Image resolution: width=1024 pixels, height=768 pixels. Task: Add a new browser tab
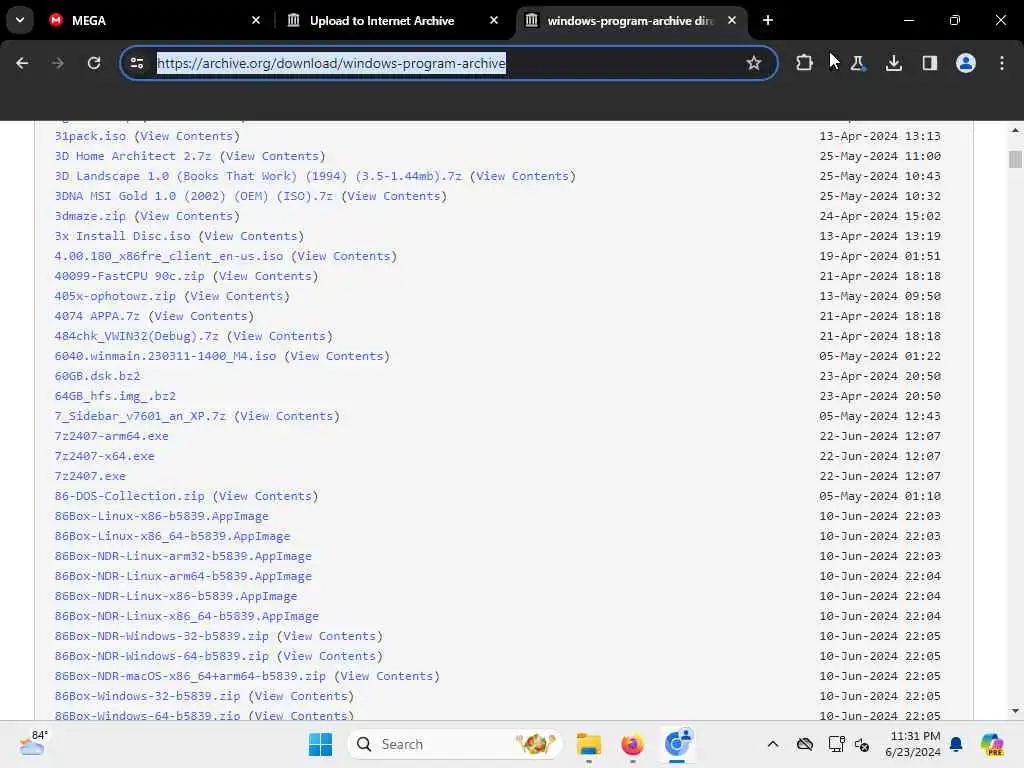pos(768,20)
